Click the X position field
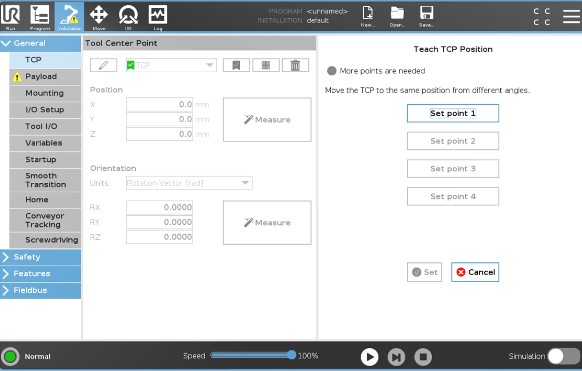 tap(159, 105)
